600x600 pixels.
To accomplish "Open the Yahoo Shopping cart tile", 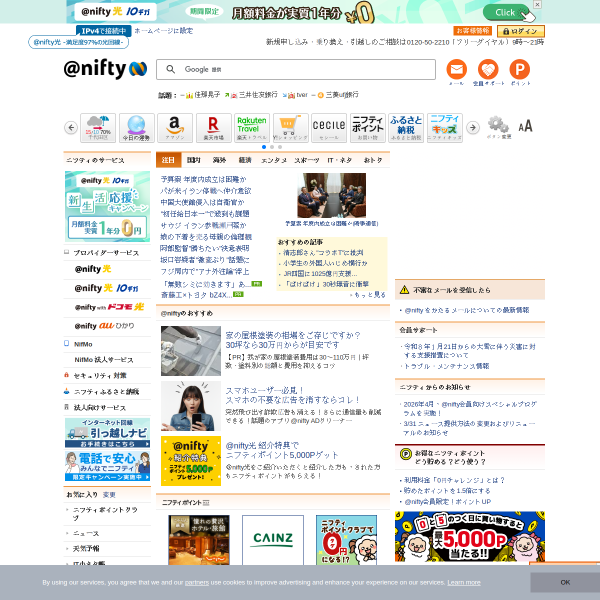I will [290, 128].
